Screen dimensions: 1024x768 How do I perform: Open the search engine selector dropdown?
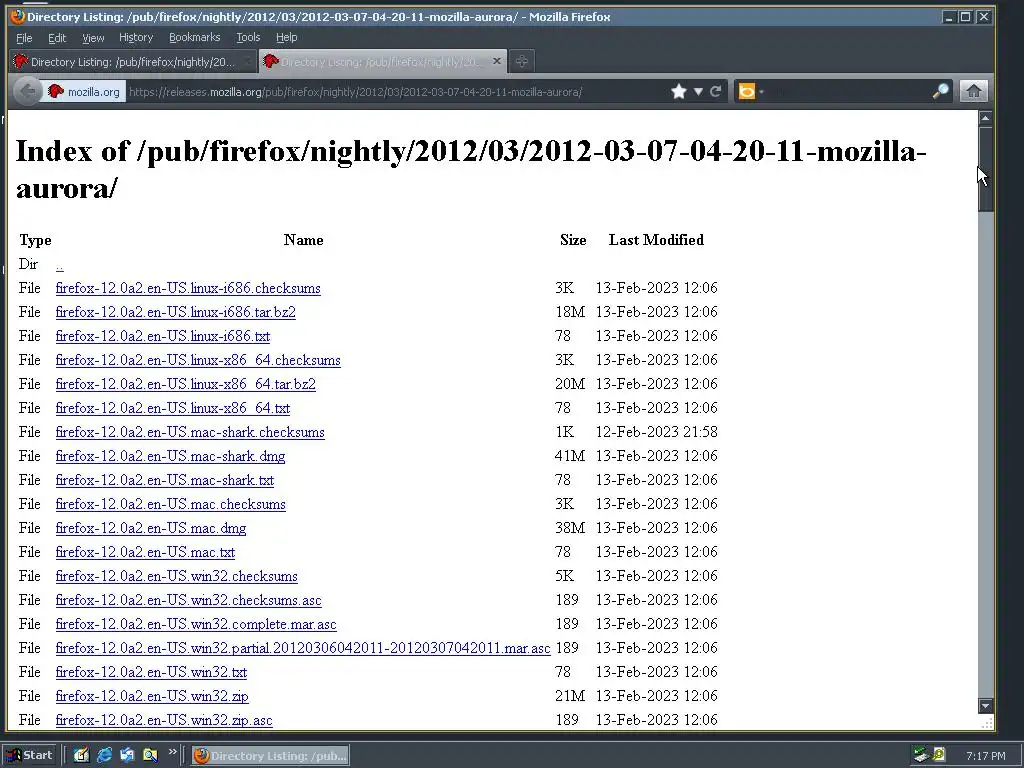(750, 91)
